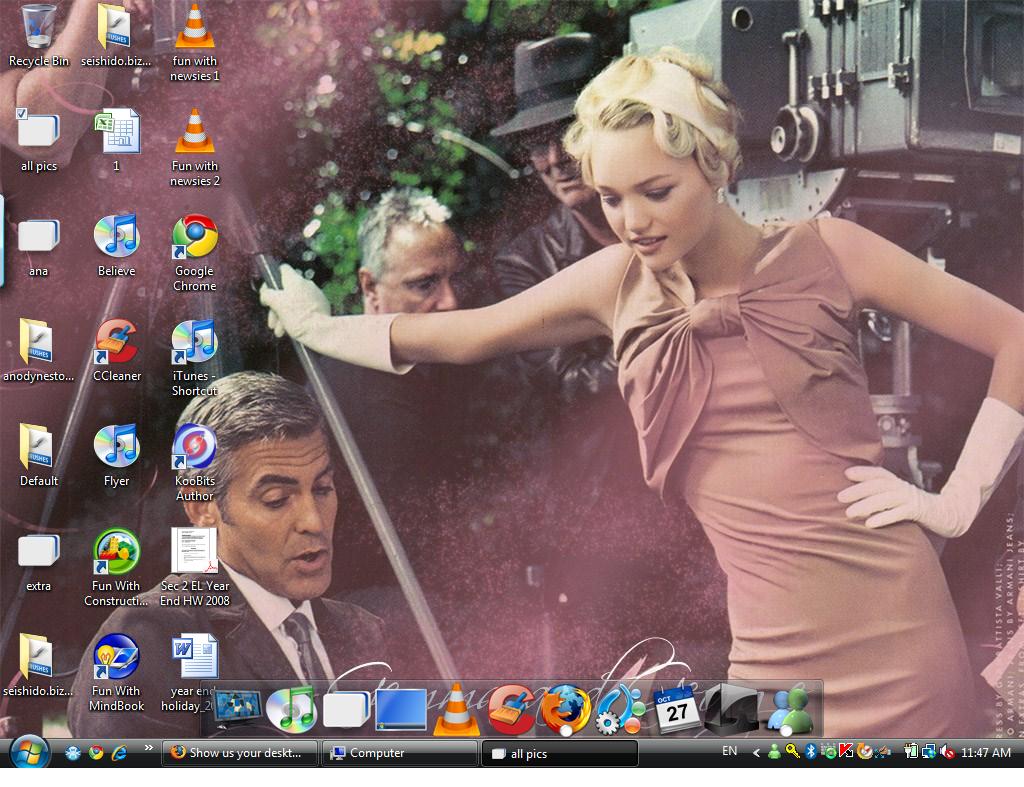Open the iTunes desktop shortcut
The height and width of the screenshot is (787, 1024).
coord(194,343)
